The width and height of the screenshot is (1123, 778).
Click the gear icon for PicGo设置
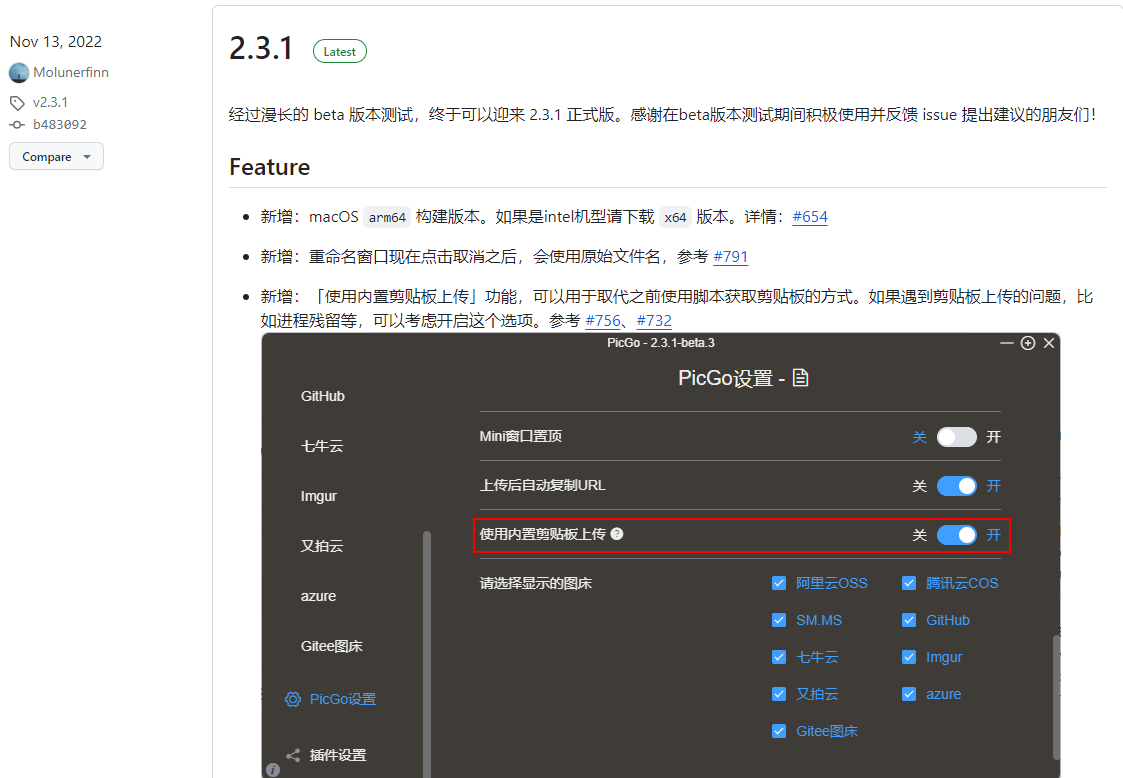pyautogui.click(x=293, y=699)
